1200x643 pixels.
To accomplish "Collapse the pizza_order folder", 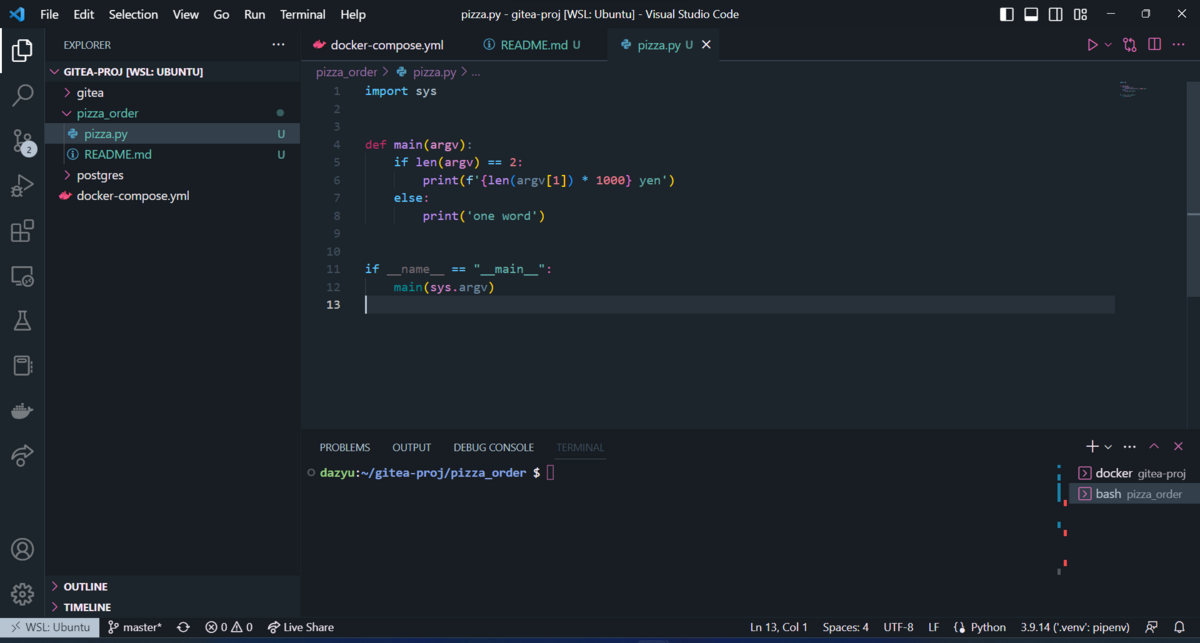I will (107, 113).
